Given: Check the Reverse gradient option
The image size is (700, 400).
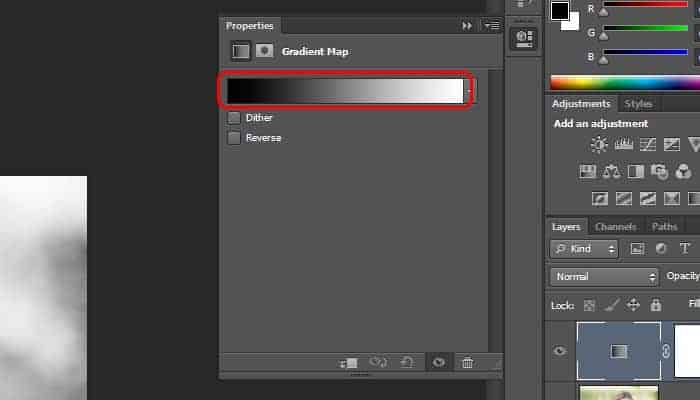Looking at the screenshot, I should pos(234,138).
